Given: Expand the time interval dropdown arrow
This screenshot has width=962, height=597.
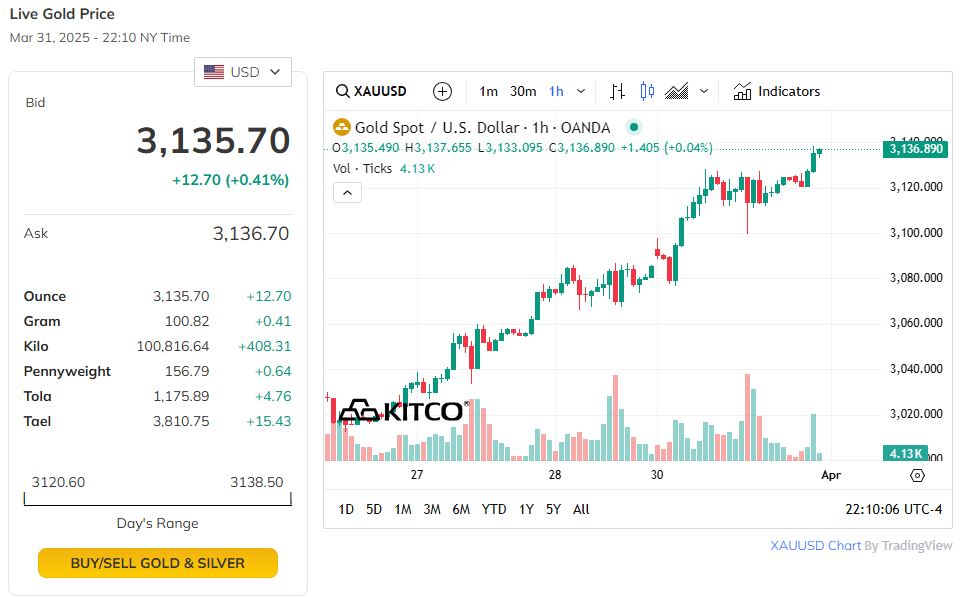Looking at the screenshot, I should (x=582, y=92).
